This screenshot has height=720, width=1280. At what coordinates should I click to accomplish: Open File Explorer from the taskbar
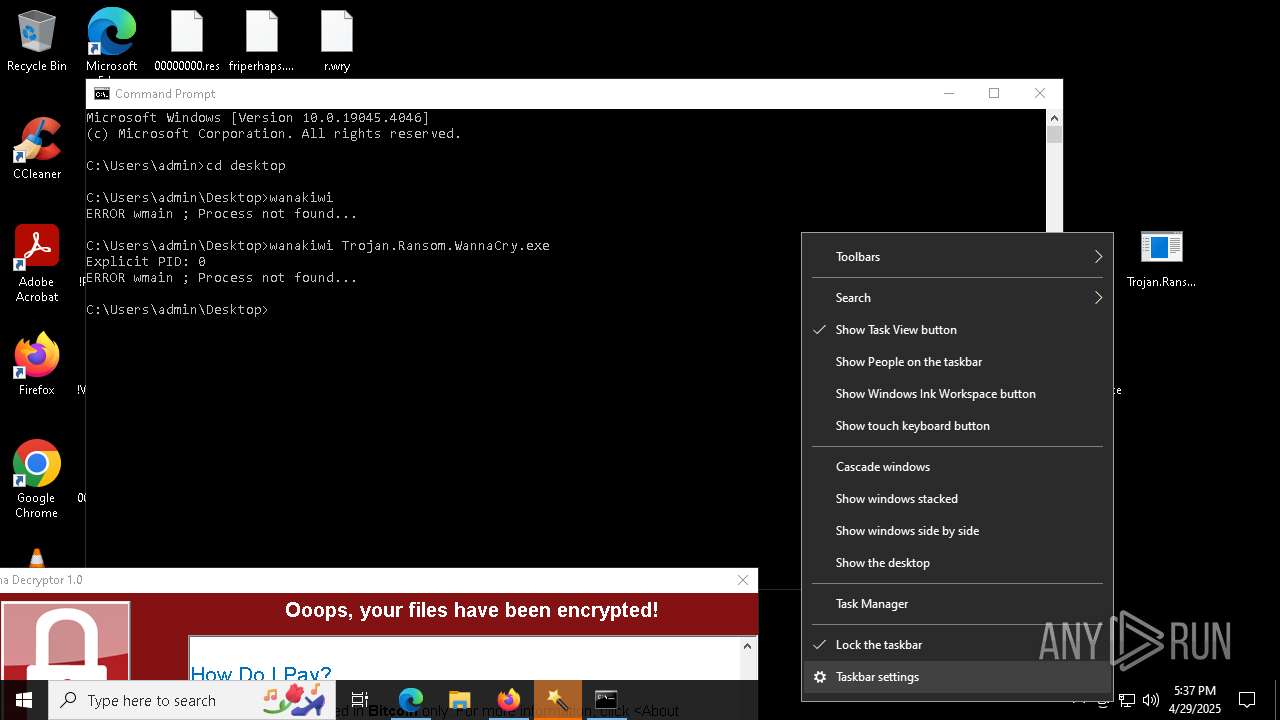tap(459, 700)
